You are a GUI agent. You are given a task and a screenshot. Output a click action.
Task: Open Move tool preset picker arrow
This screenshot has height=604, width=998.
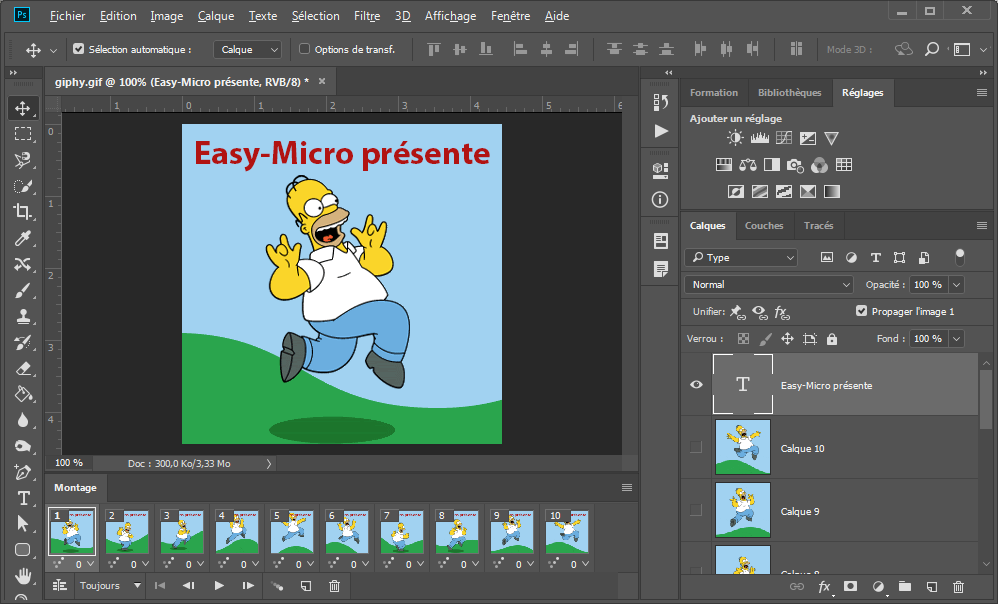53,50
